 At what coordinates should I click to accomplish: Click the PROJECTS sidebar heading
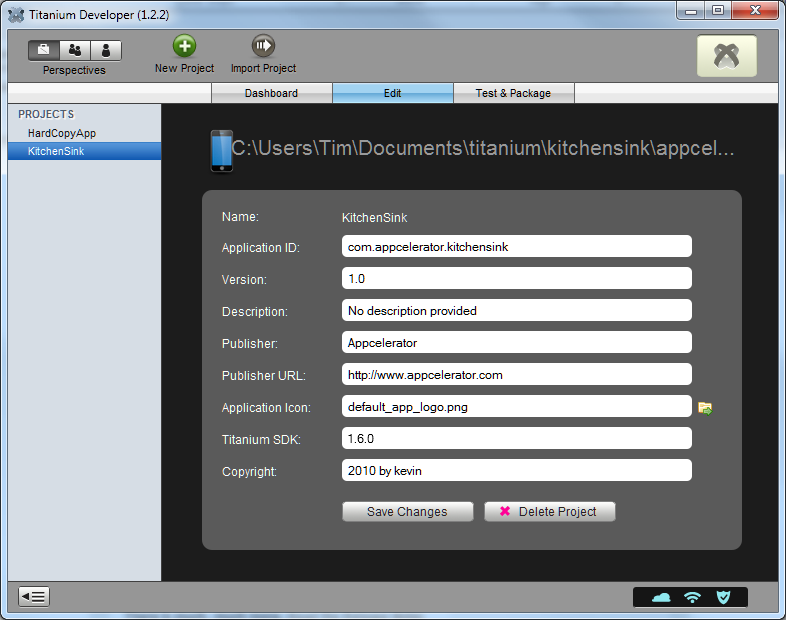46,114
